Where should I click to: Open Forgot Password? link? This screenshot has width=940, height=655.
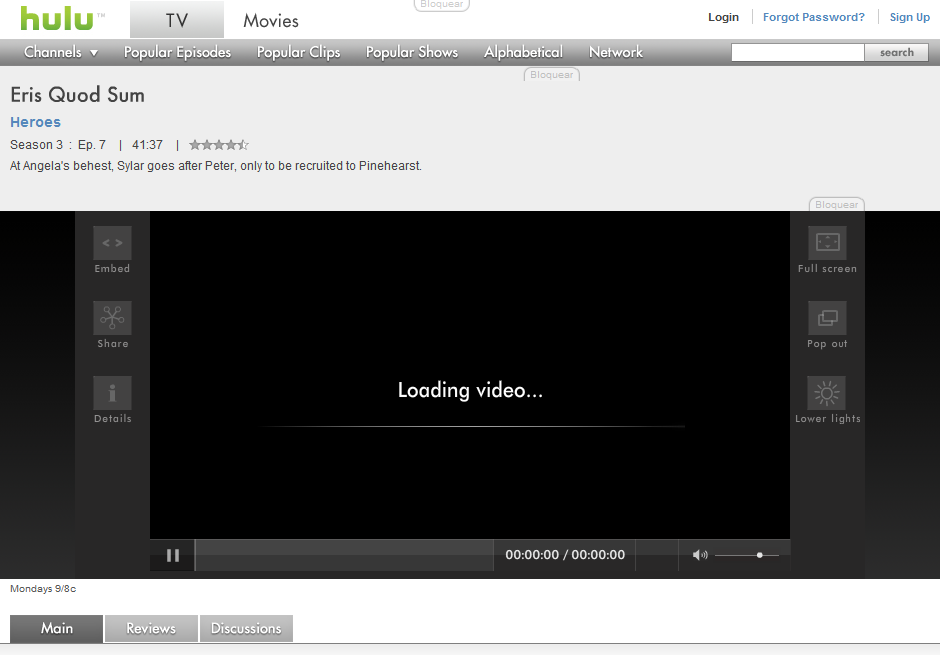pyautogui.click(x=814, y=17)
